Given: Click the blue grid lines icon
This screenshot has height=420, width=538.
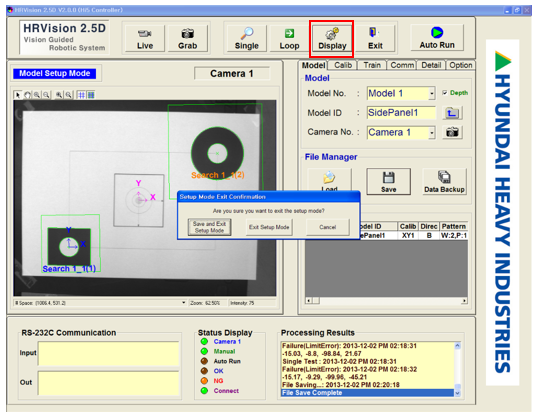Looking at the screenshot, I should click(x=81, y=95).
